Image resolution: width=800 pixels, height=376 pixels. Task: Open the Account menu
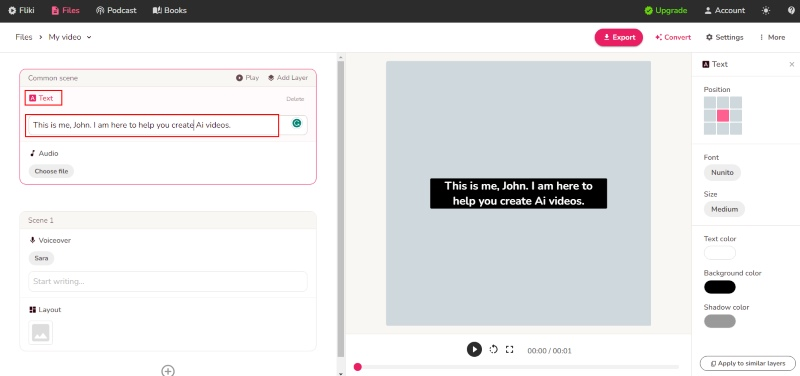(724, 10)
